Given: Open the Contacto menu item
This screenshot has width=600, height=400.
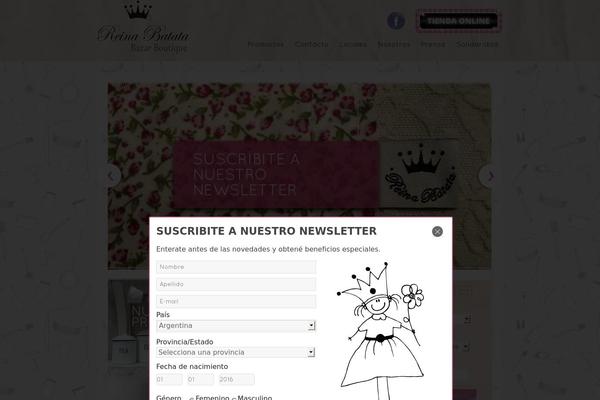Looking at the screenshot, I should 311,44.
